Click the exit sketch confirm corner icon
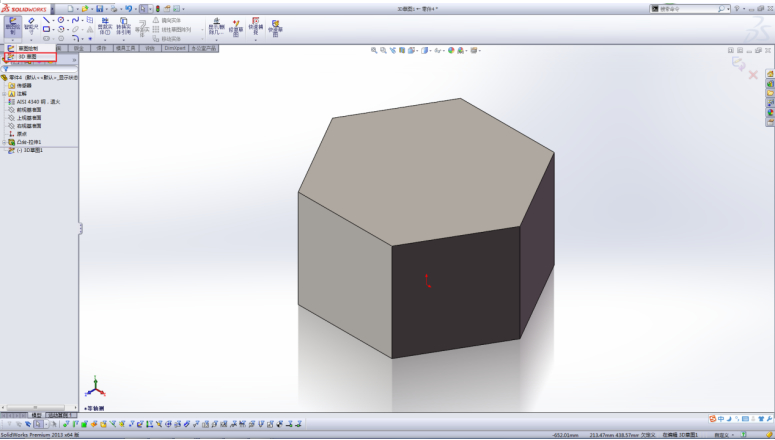The width and height of the screenshot is (775, 440). tap(739, 63)
